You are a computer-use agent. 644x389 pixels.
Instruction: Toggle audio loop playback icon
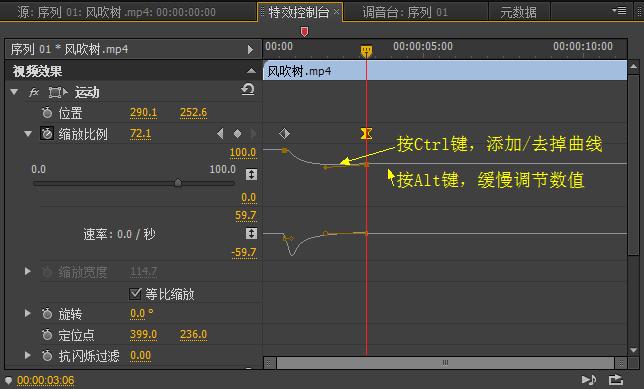point(589,380)
